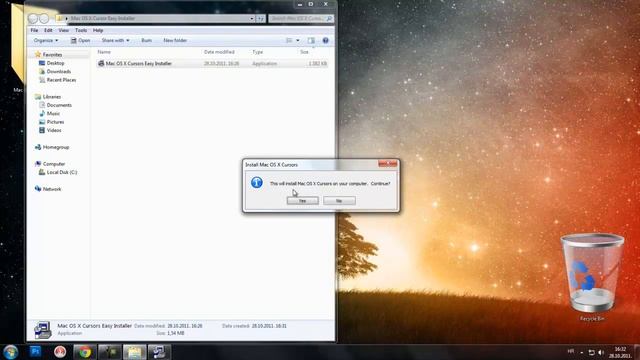
Task: Go back with the Explorer Back arrow
Action: coord(33,18)
